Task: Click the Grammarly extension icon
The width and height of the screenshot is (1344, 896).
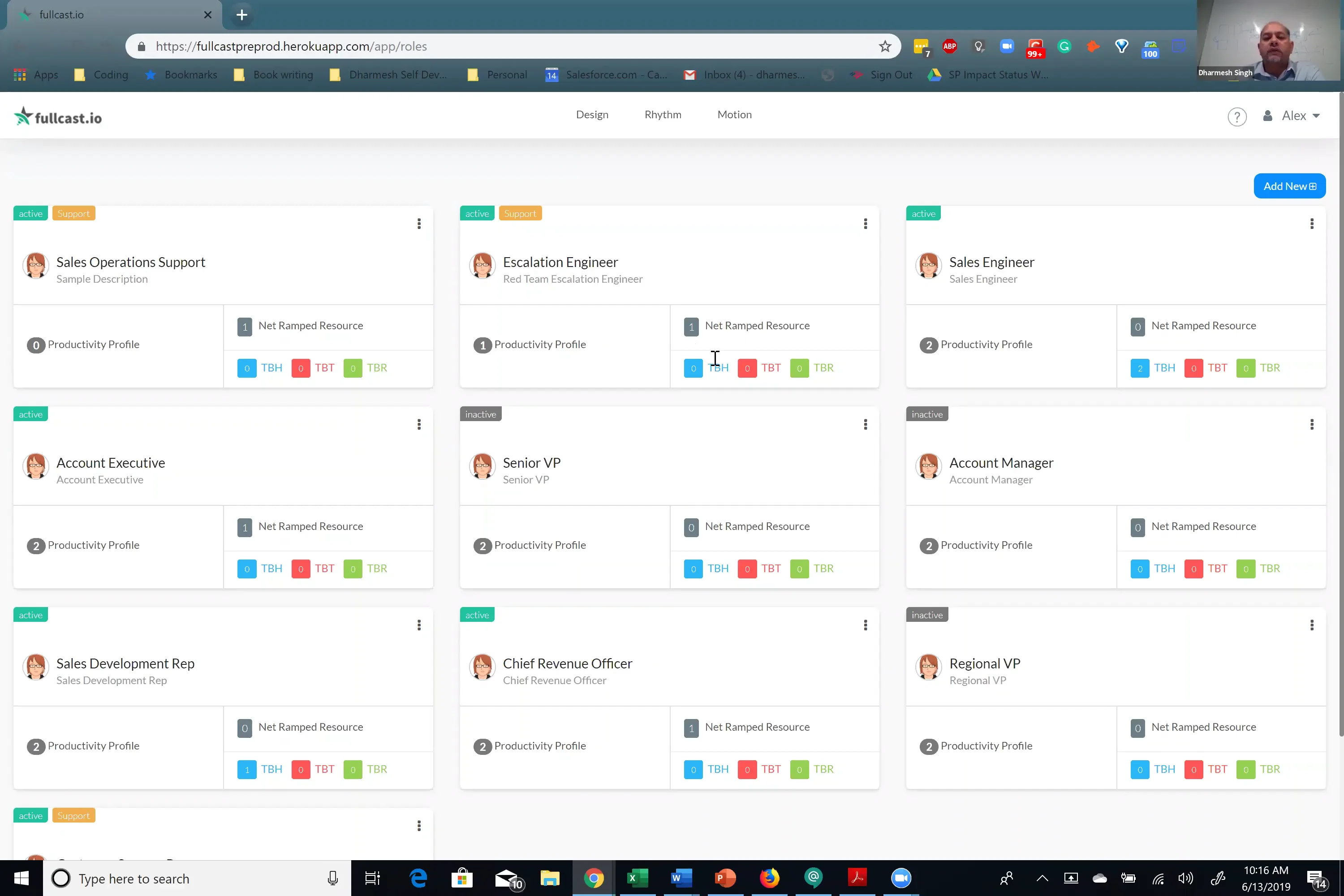Action: coord(1064,47)
